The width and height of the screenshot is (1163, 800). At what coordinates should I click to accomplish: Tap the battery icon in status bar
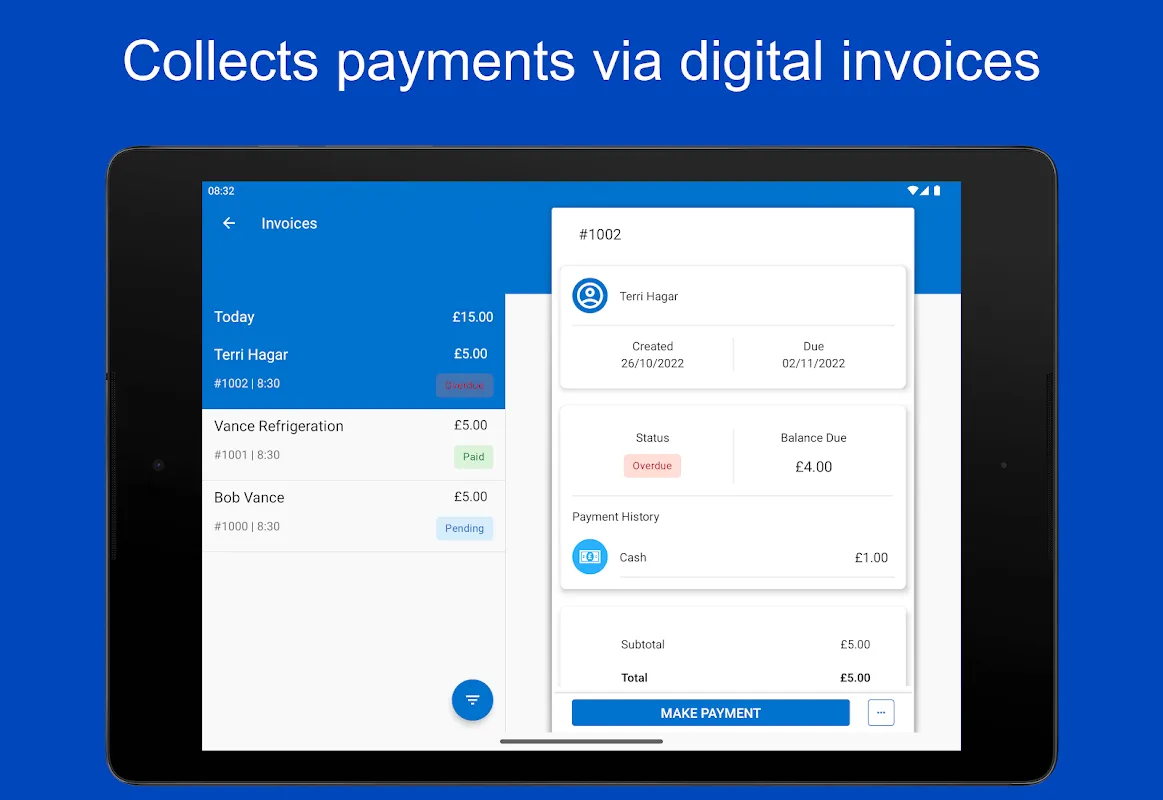click(937, 190)
